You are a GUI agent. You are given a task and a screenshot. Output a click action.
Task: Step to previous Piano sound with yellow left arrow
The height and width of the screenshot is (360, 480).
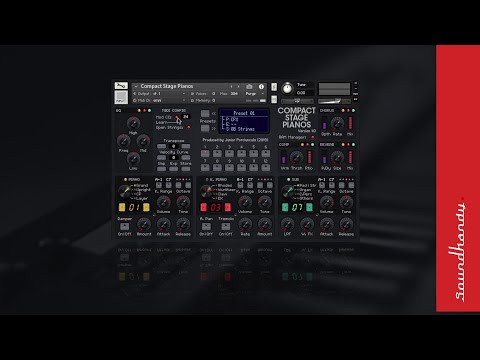[122, 207]
